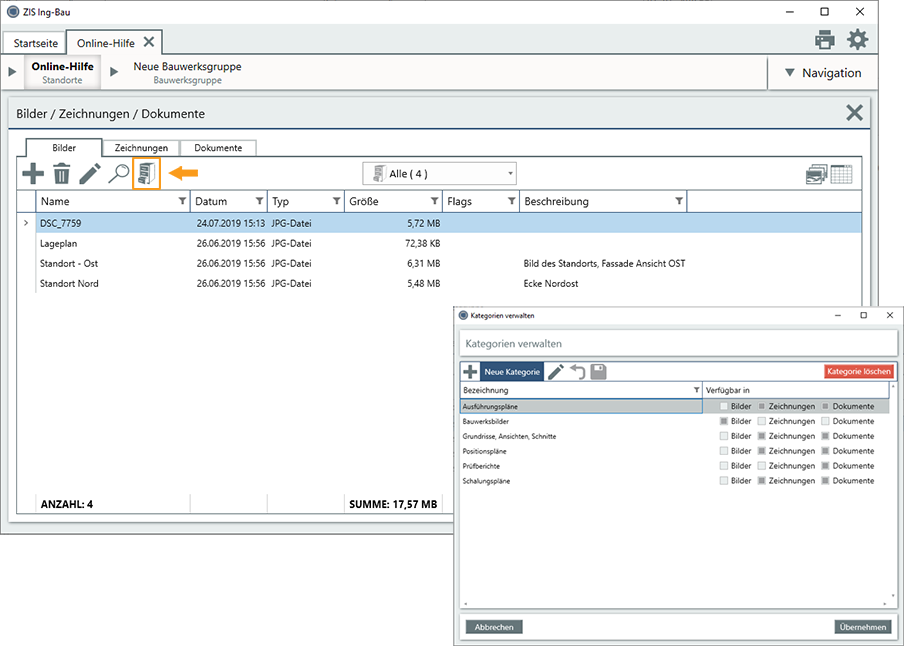
Task: Toggle Bilder checkbox for Ausführungspläne
Action: tap(724, 407)
